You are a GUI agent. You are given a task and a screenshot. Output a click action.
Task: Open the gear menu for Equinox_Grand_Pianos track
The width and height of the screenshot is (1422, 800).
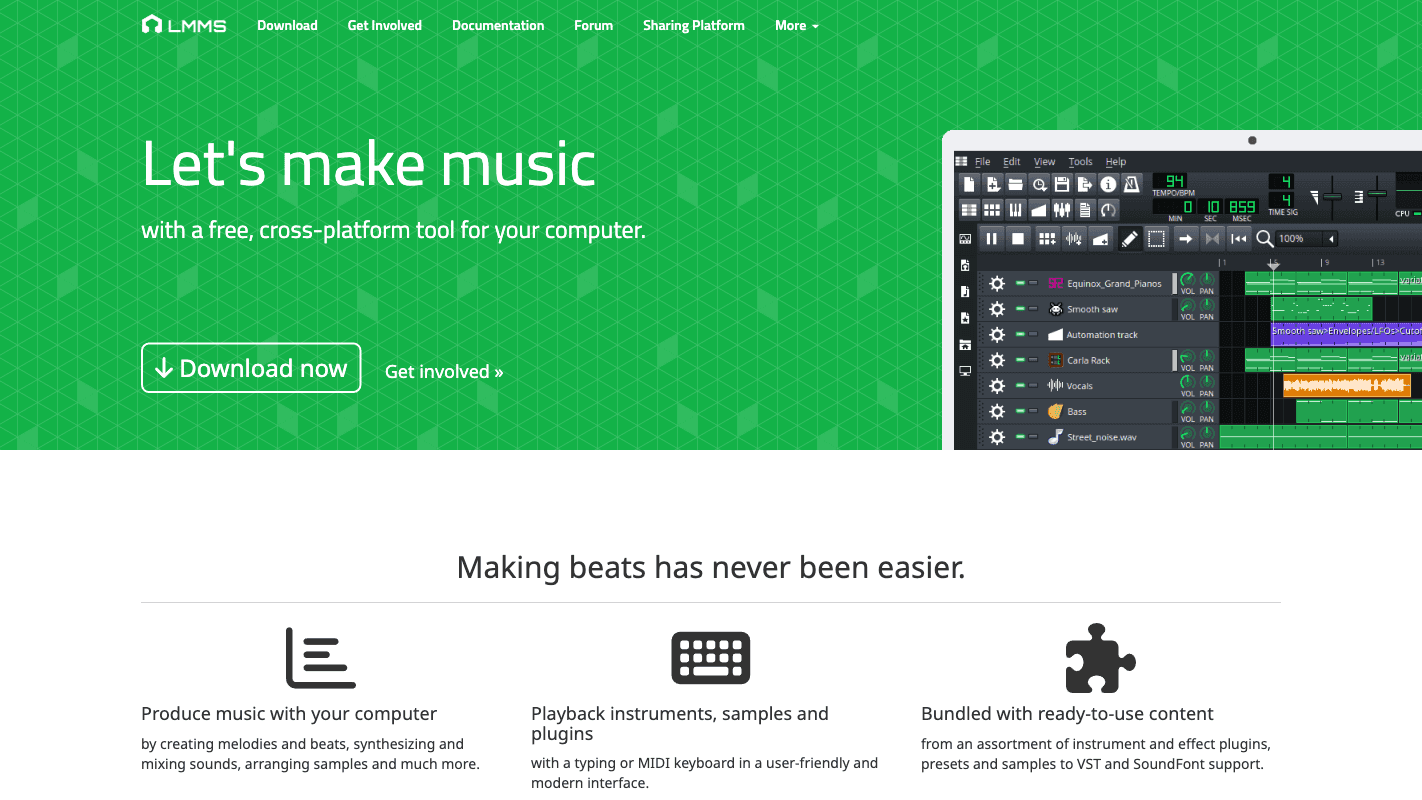click(x=997, y=284)
